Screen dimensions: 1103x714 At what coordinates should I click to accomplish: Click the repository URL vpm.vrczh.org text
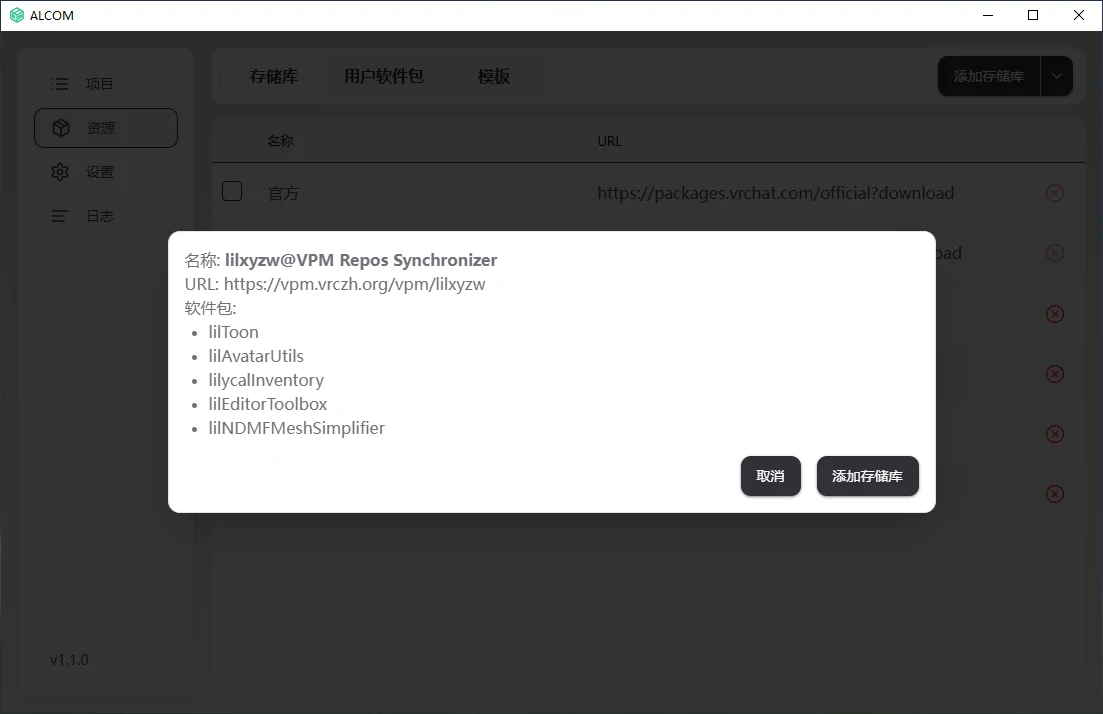coord(355,284)
